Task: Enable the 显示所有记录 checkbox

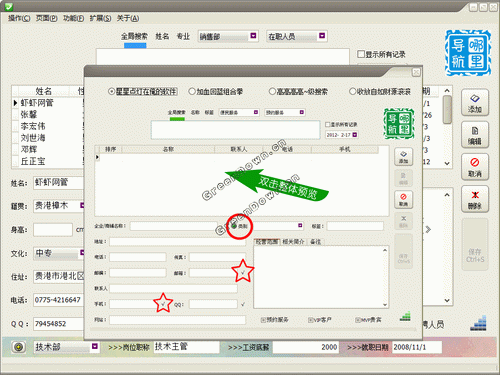Action: (361, 54)
